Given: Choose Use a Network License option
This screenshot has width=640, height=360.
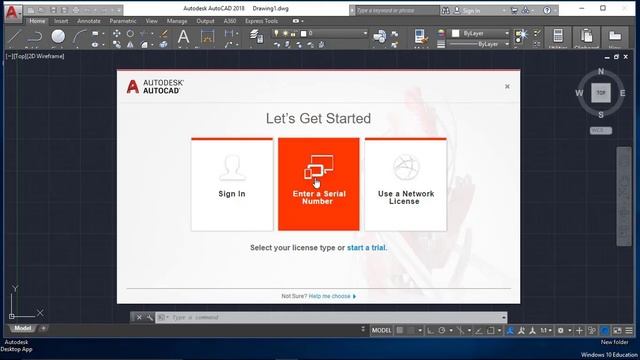Looking at the screenshot, I should [406, 184].
